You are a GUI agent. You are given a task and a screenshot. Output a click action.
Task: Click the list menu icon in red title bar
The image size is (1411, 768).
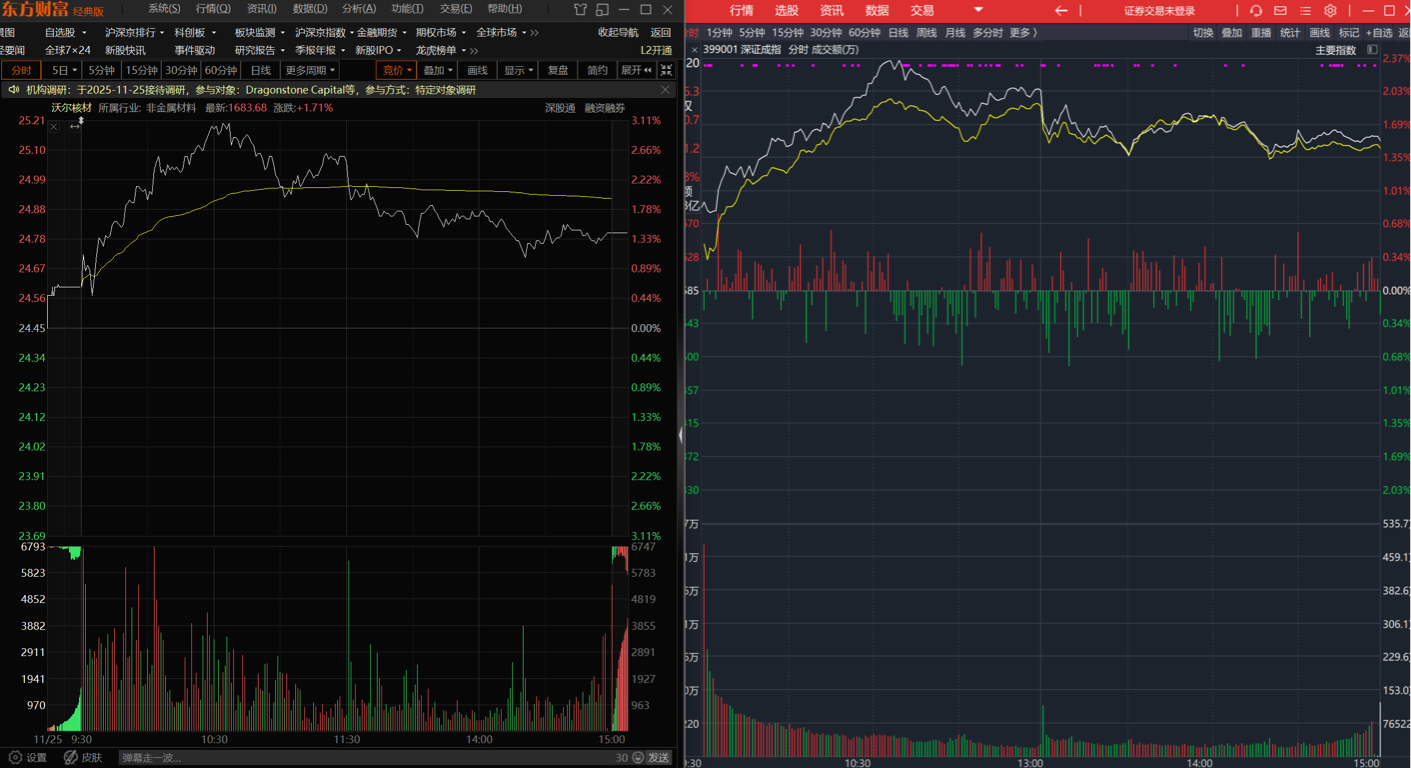1305,10
